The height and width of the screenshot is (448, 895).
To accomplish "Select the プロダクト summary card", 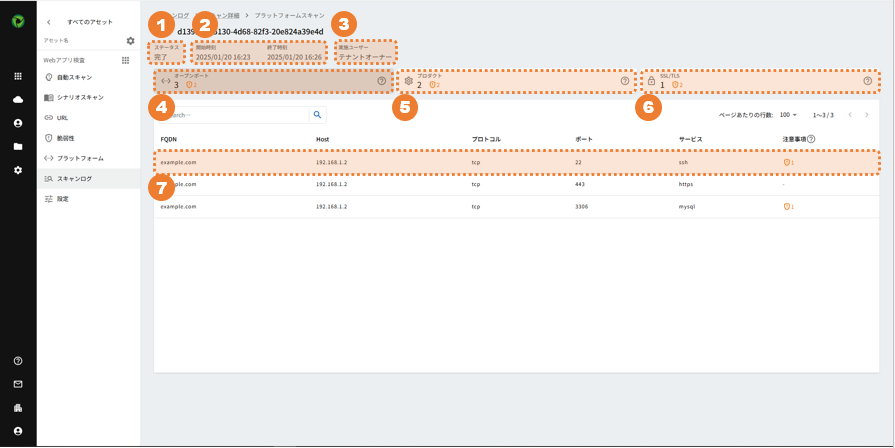I will (517, 81).
